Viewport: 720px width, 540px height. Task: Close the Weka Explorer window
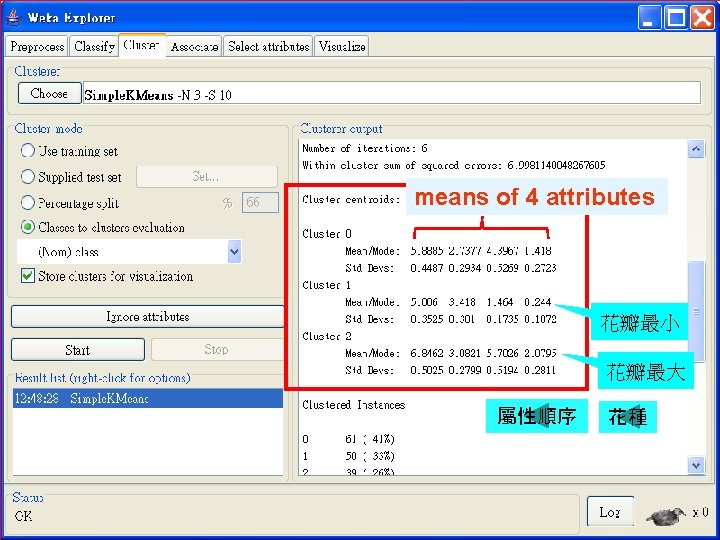tap(703, 18)
